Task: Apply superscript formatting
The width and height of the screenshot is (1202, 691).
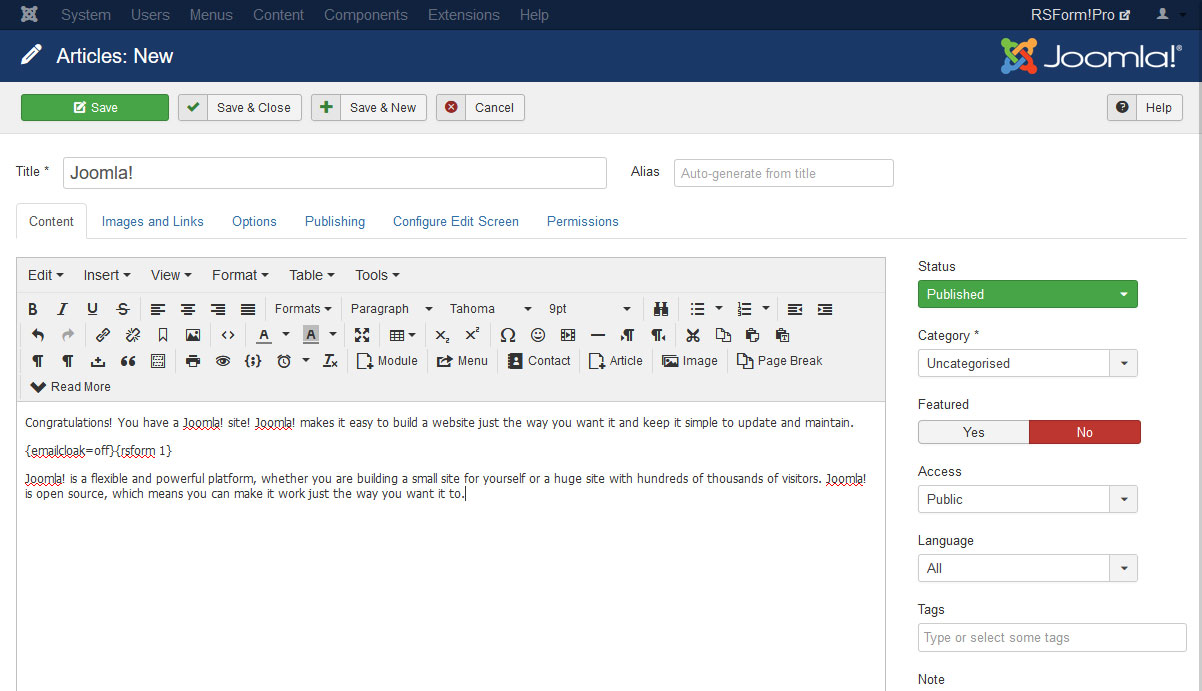Action: click(472, 335)
